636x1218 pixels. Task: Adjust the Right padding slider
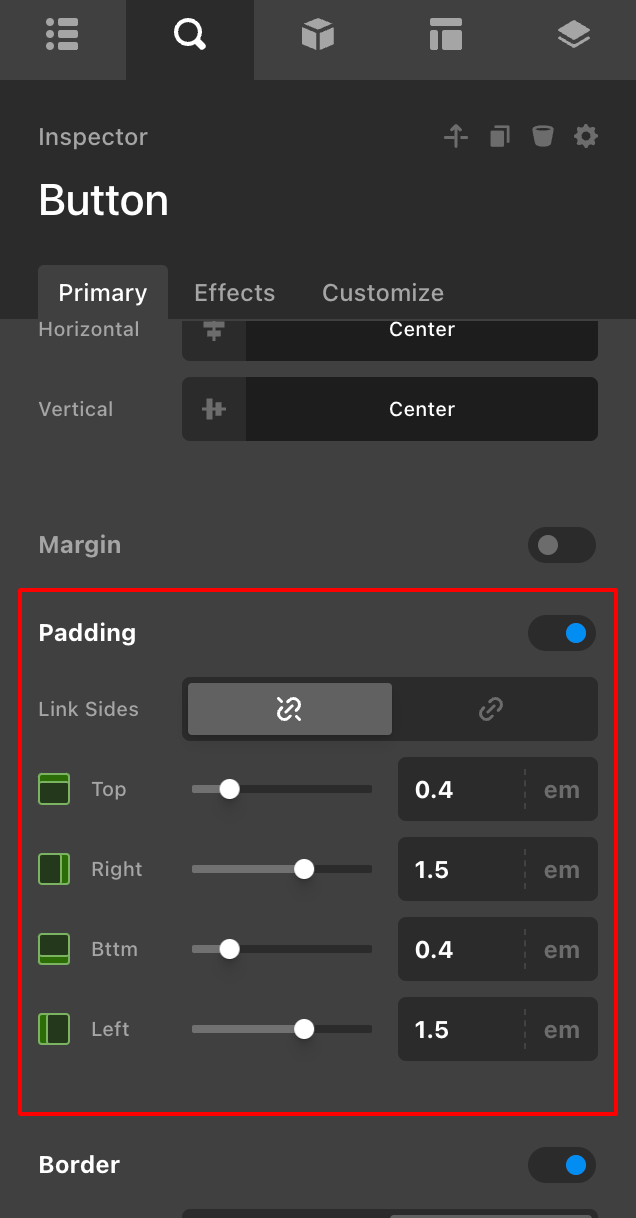click(303, 869)
